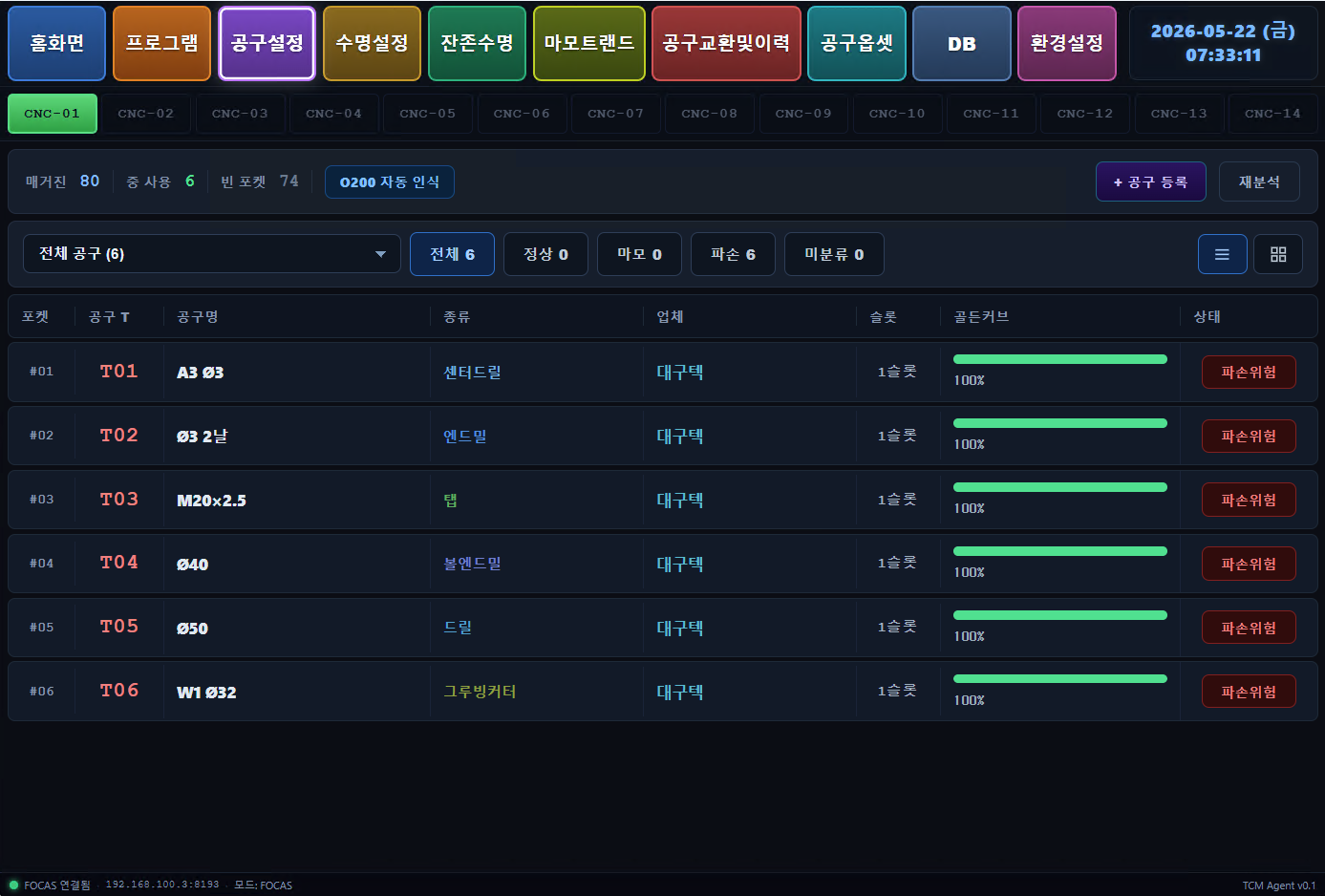Screen dimensions: 1325x896
Task: Open the 공구설정 menu
Action: click(267, 43)
